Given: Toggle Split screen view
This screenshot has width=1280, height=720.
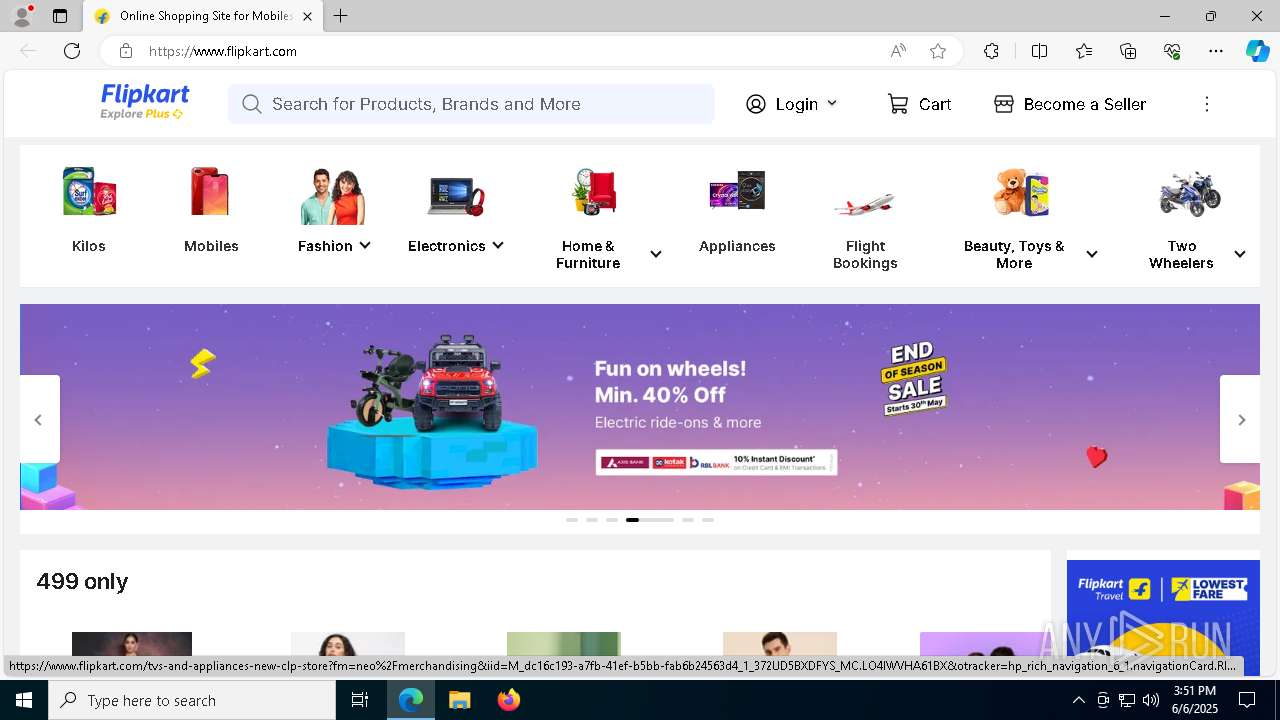Looking at the screenshot, I should (x=1039, y=51).
